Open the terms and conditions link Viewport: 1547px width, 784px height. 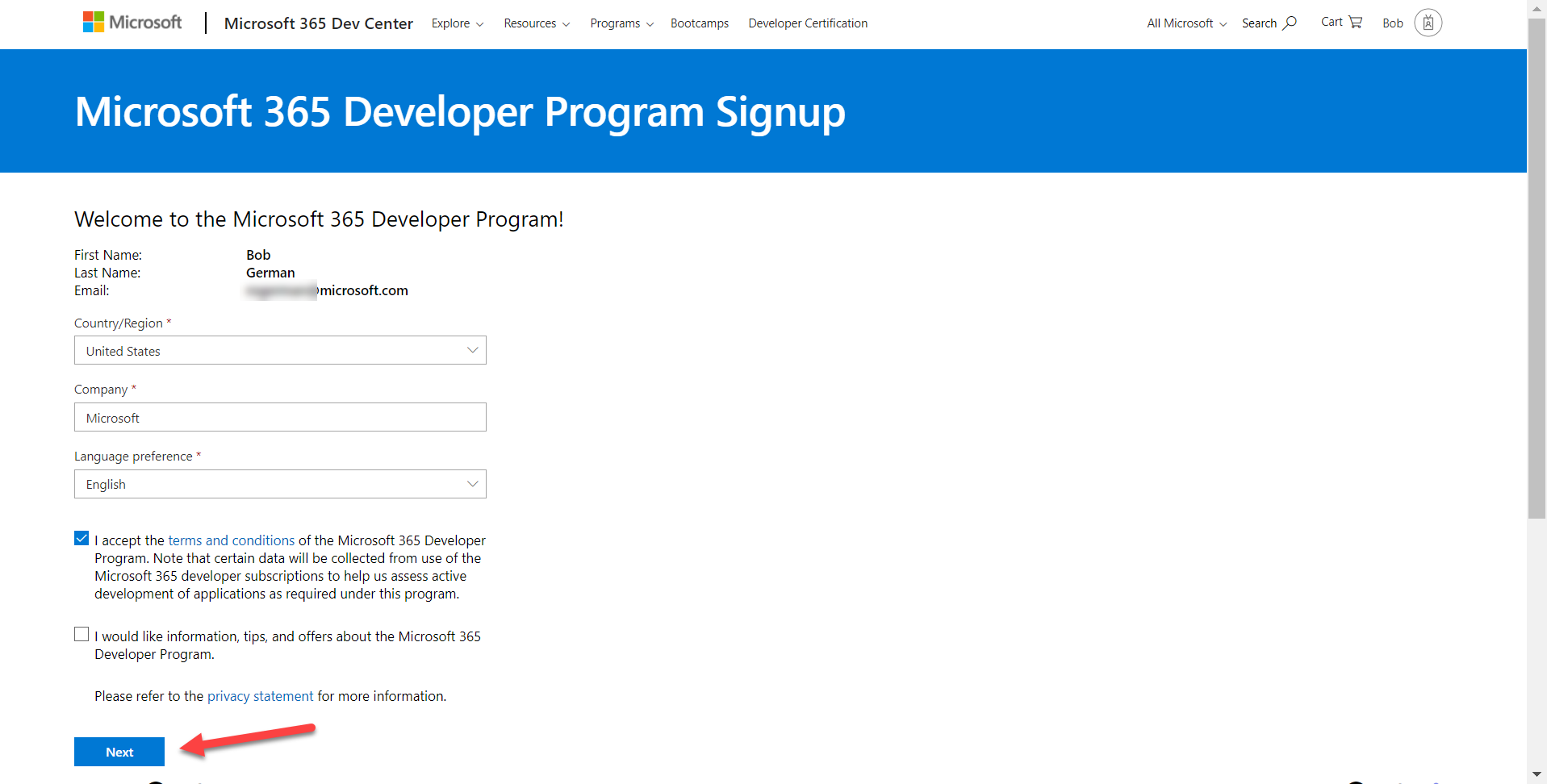click(x=232, y=540)
